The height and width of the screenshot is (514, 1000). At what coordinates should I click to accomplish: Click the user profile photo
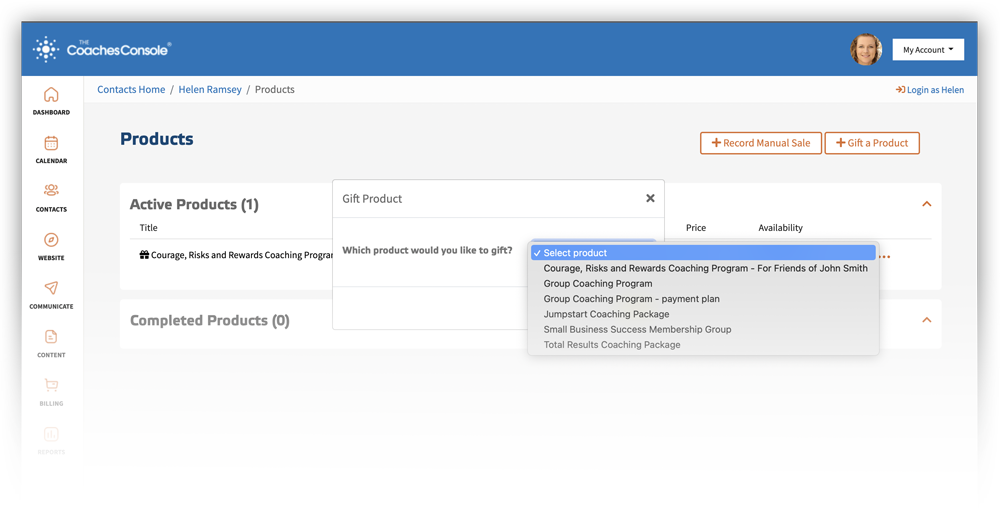866,50
